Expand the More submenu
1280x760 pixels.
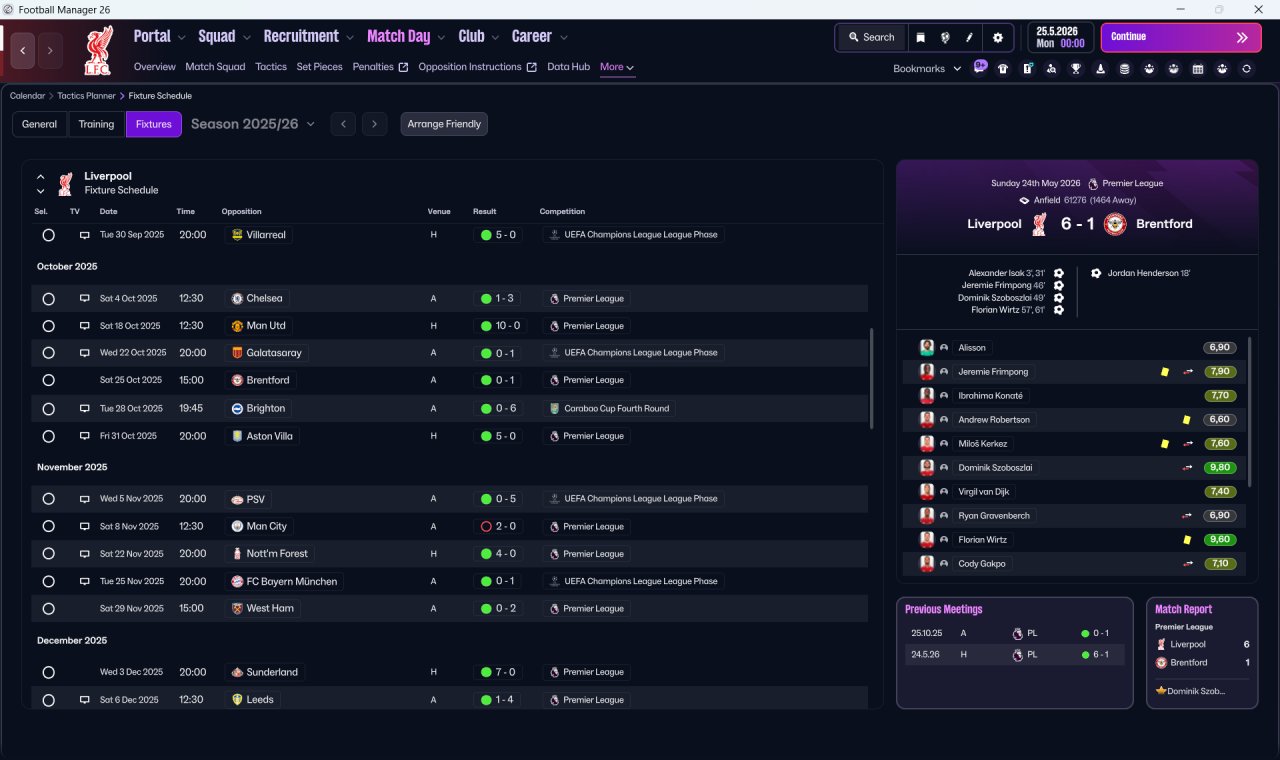(x=617, y=67)
